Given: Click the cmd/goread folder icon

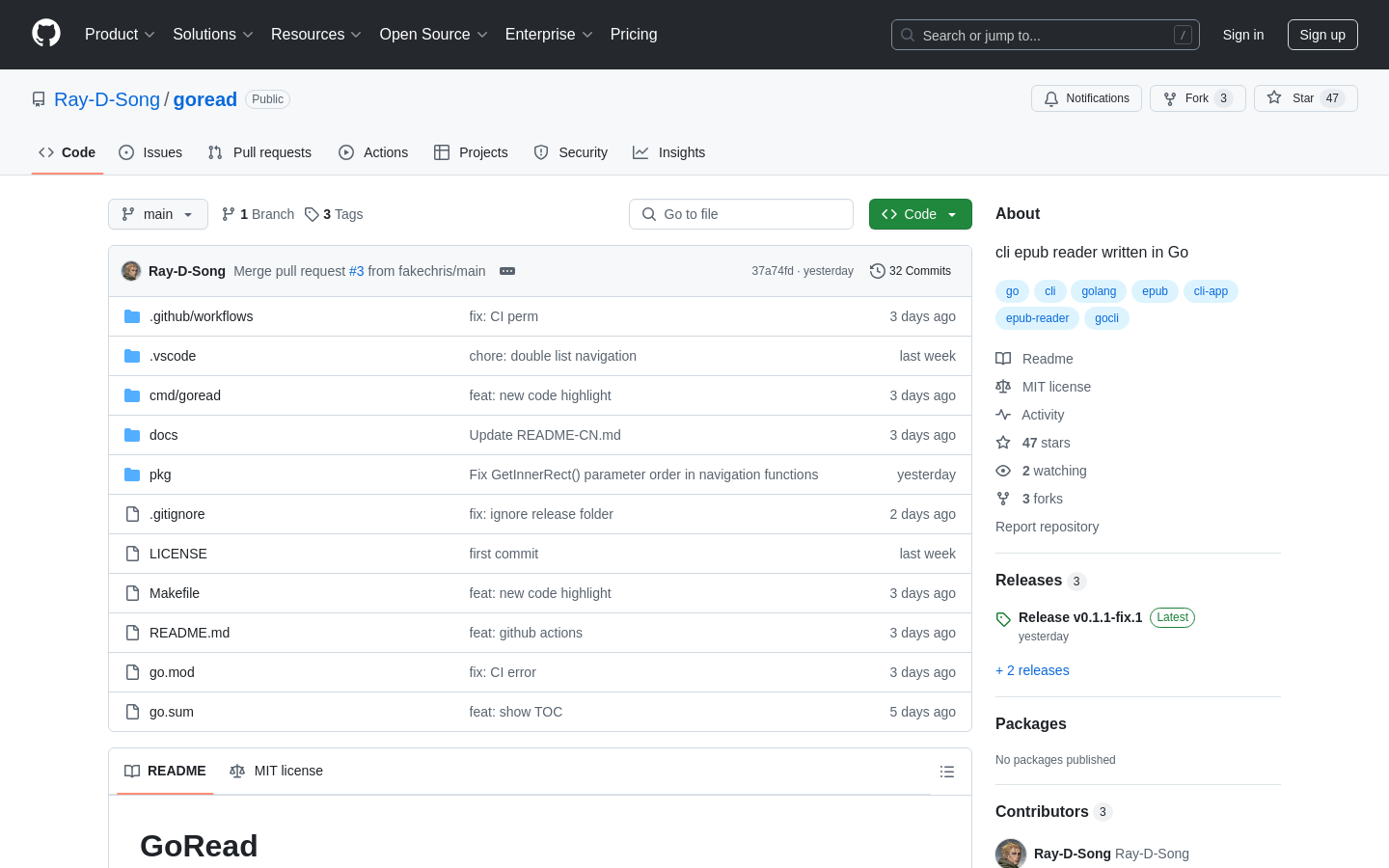Looking at the screenshot, I should click(132, 395).
